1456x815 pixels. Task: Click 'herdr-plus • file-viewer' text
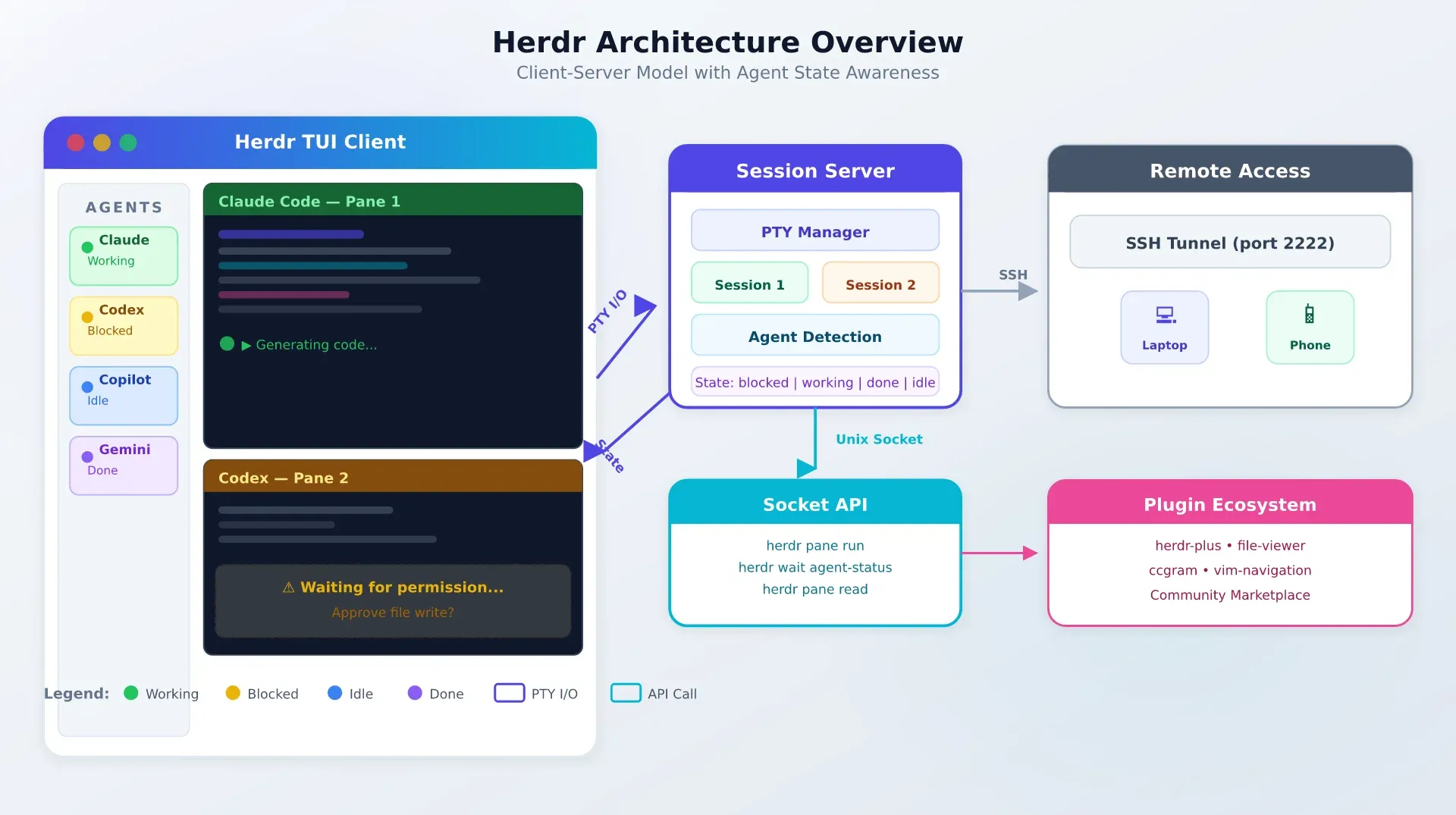pyautogui.click(x=1230, y=545)
